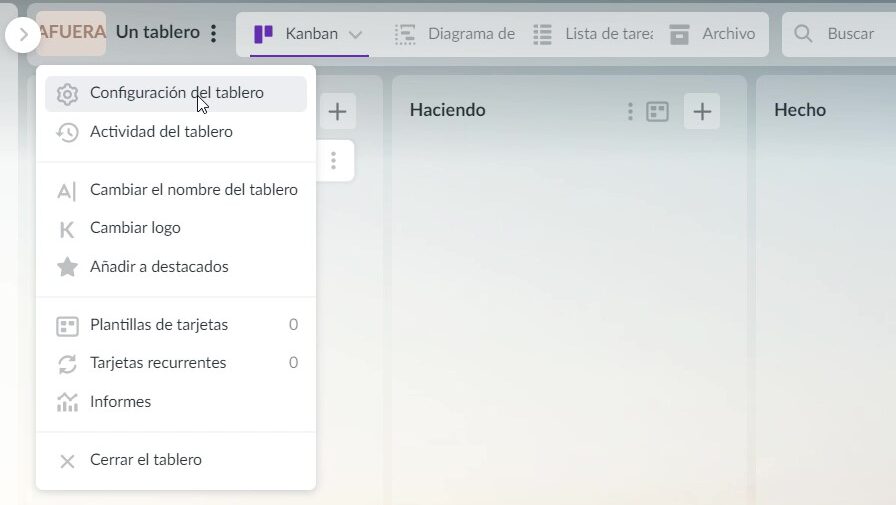The image size is (896, 505).
Task: Open the first column card's three-dot menu
Action: [x=333, y=161]
